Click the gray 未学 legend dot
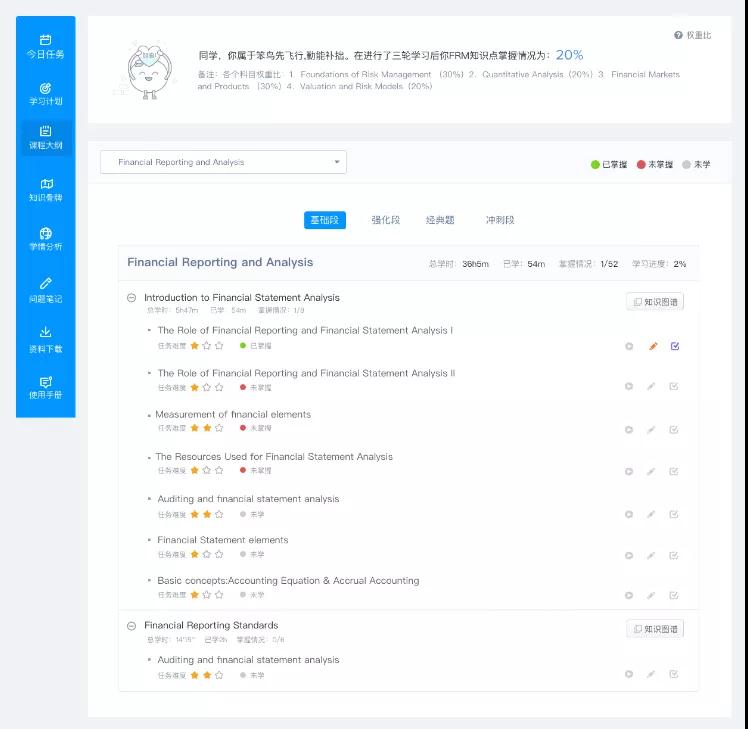Viewport: 748px width, 729px height. click(x=686, y=165)
